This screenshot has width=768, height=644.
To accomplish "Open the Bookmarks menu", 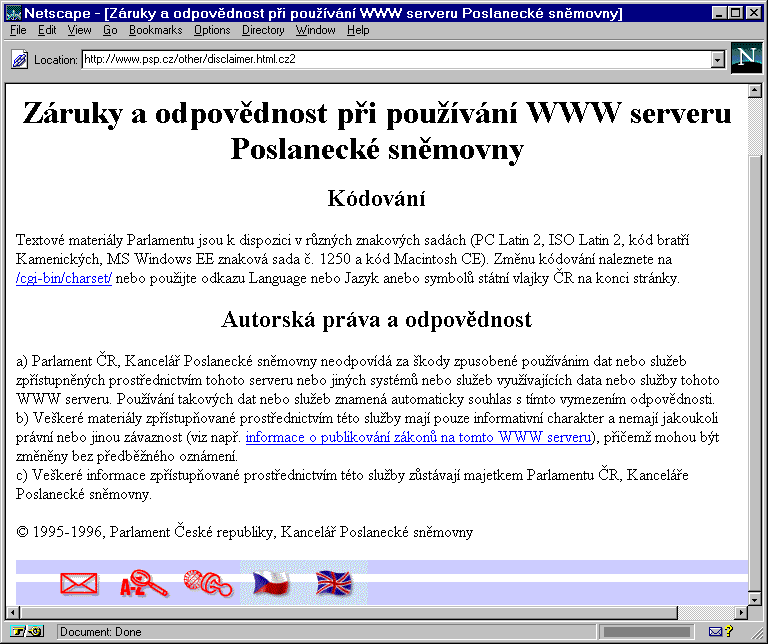I will pyautogui.click(x=156, y=30).
